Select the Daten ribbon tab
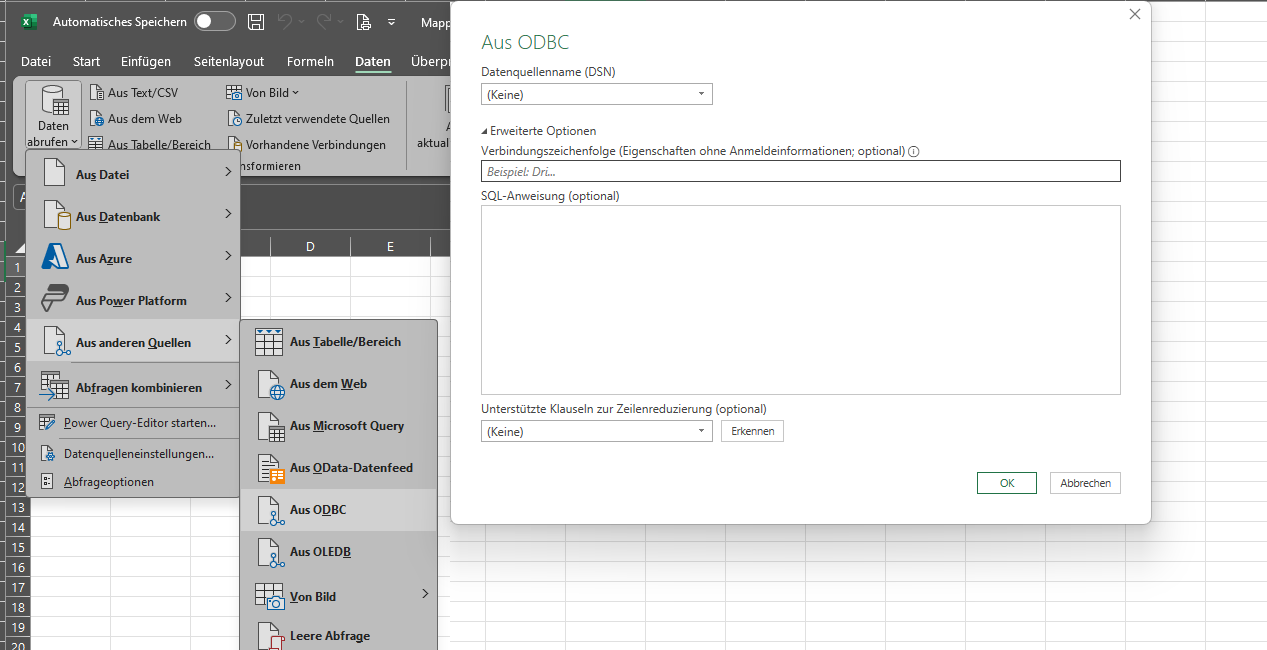This screenshot has height=650, width=1267. [373, 61]
